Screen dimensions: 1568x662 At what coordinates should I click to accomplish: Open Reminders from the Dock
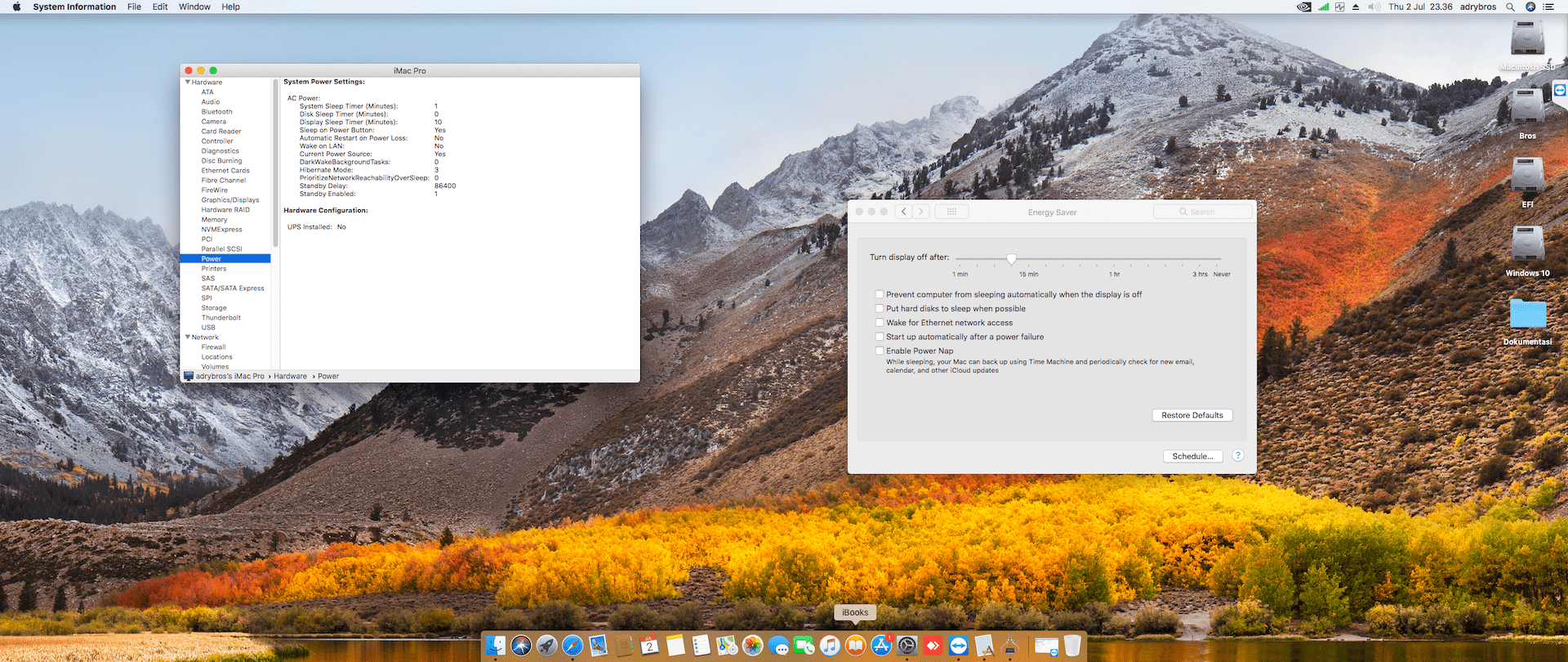coord(702,646)
